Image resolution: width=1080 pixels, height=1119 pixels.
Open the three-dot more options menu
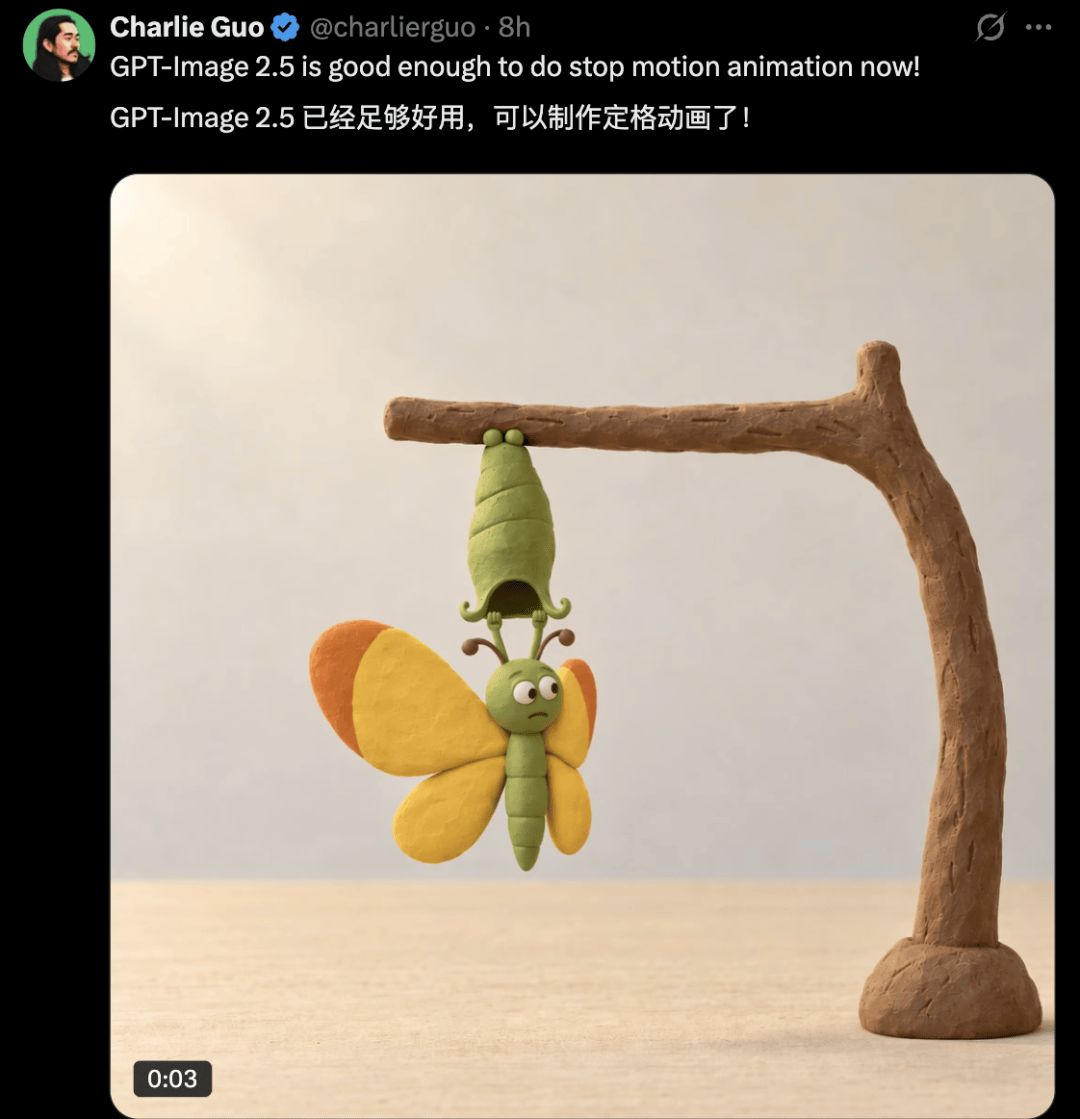[x=1038, y=27]
